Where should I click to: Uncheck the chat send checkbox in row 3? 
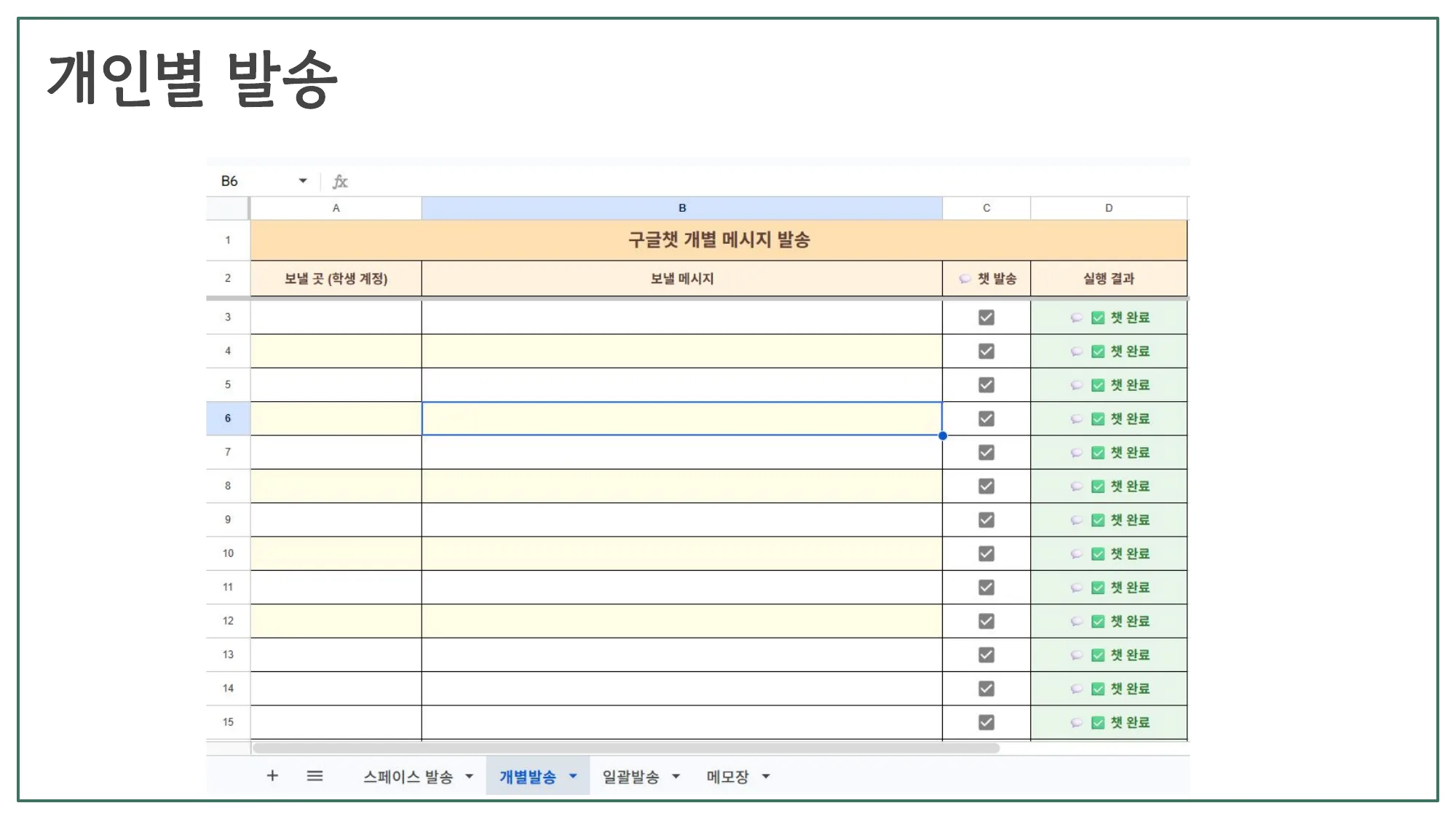[x=986, y=317]
